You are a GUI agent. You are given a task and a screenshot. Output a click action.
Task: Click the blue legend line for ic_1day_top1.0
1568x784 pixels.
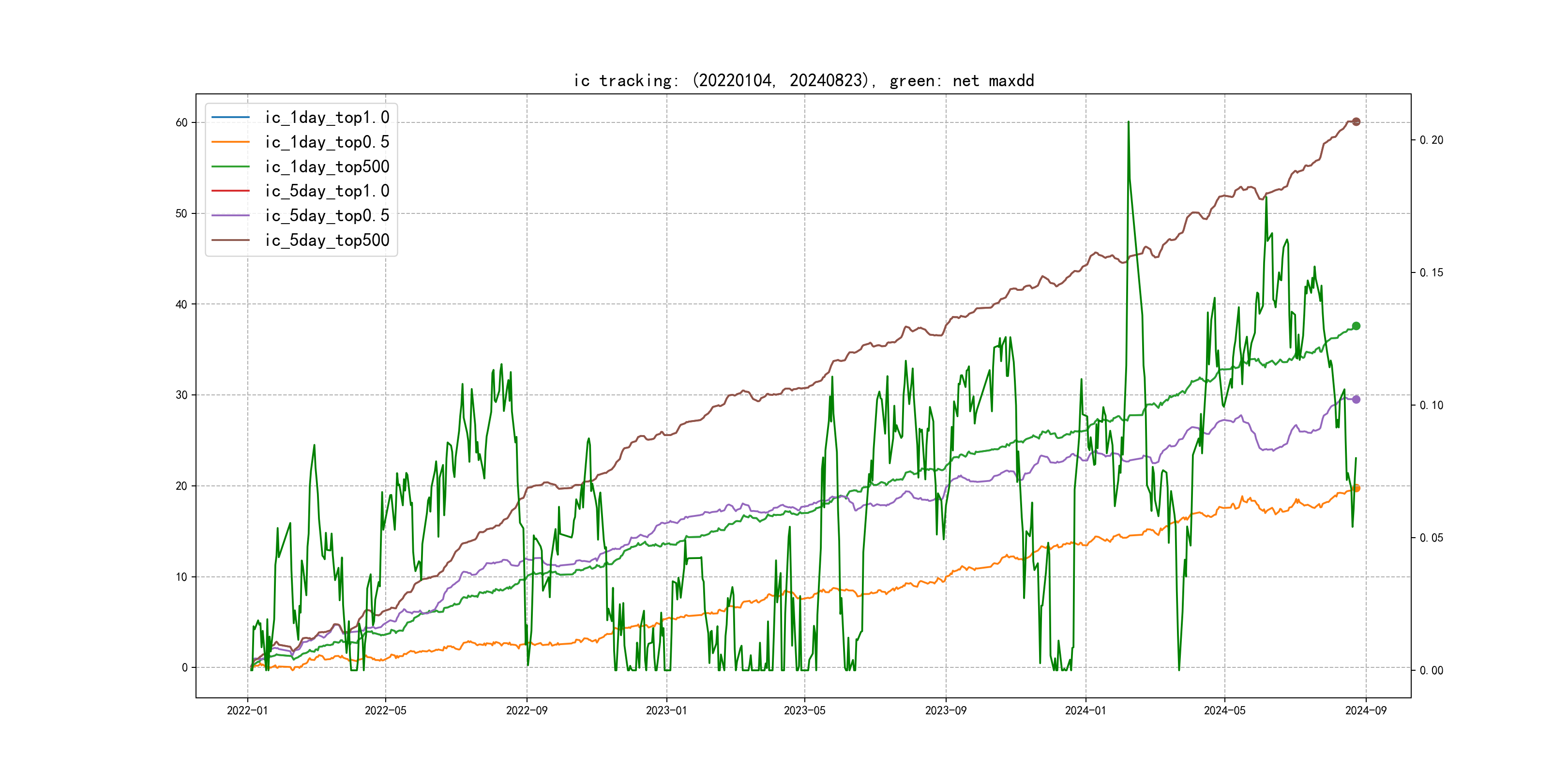point(230,117)
